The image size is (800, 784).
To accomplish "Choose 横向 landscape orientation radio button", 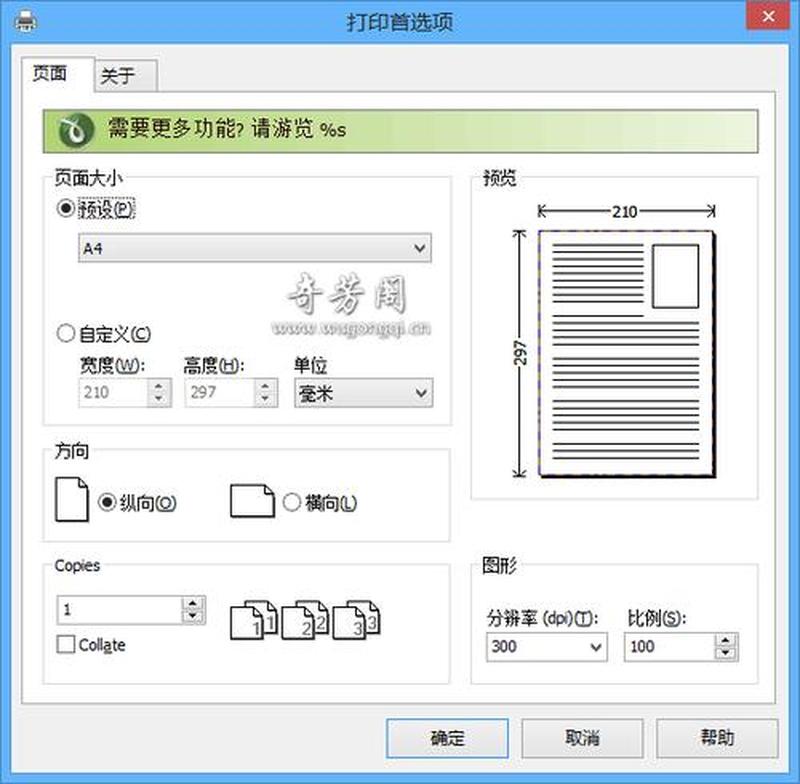I will click(x=292, y=502).
